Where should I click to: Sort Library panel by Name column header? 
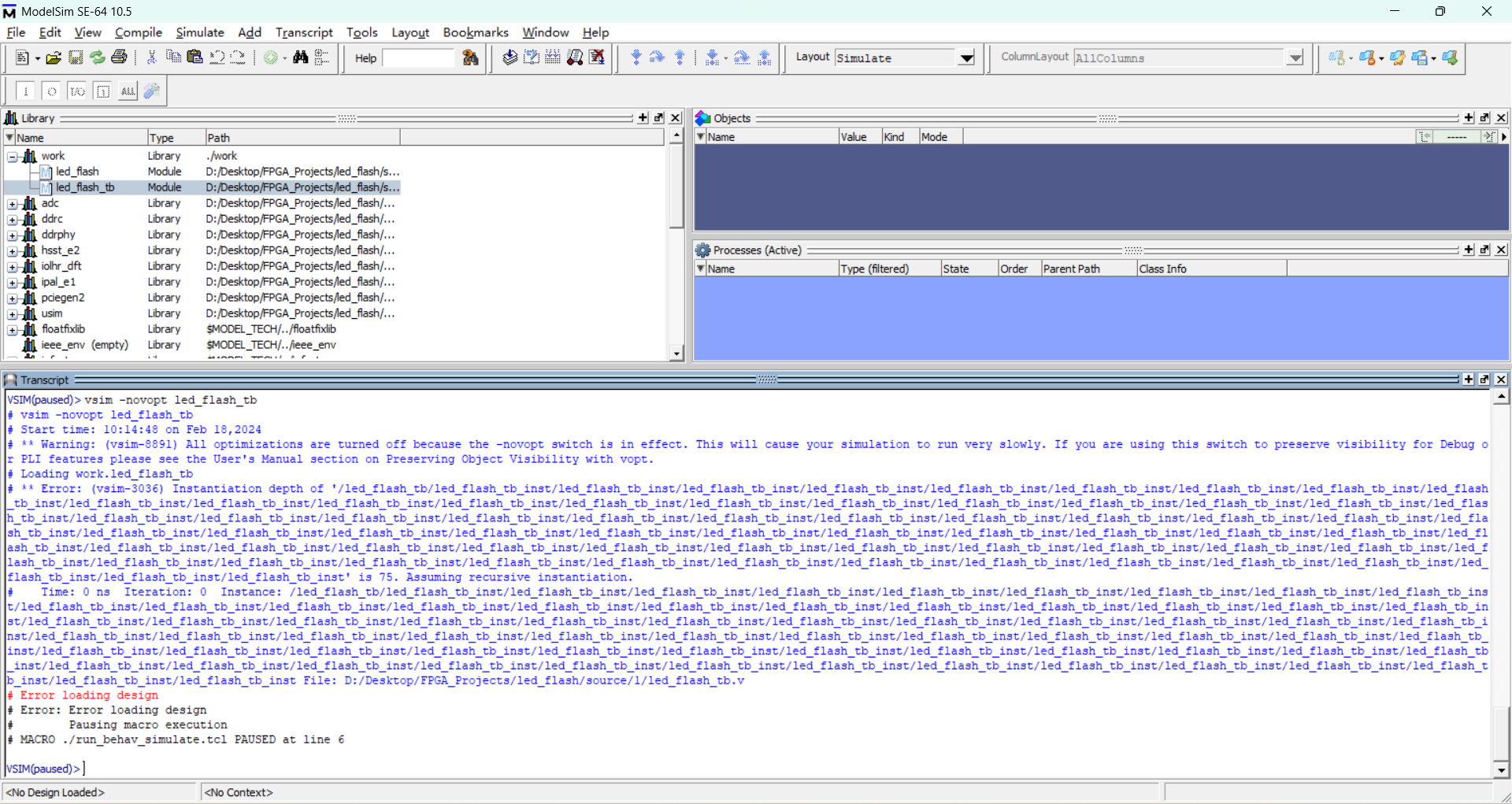coord(76,138)
